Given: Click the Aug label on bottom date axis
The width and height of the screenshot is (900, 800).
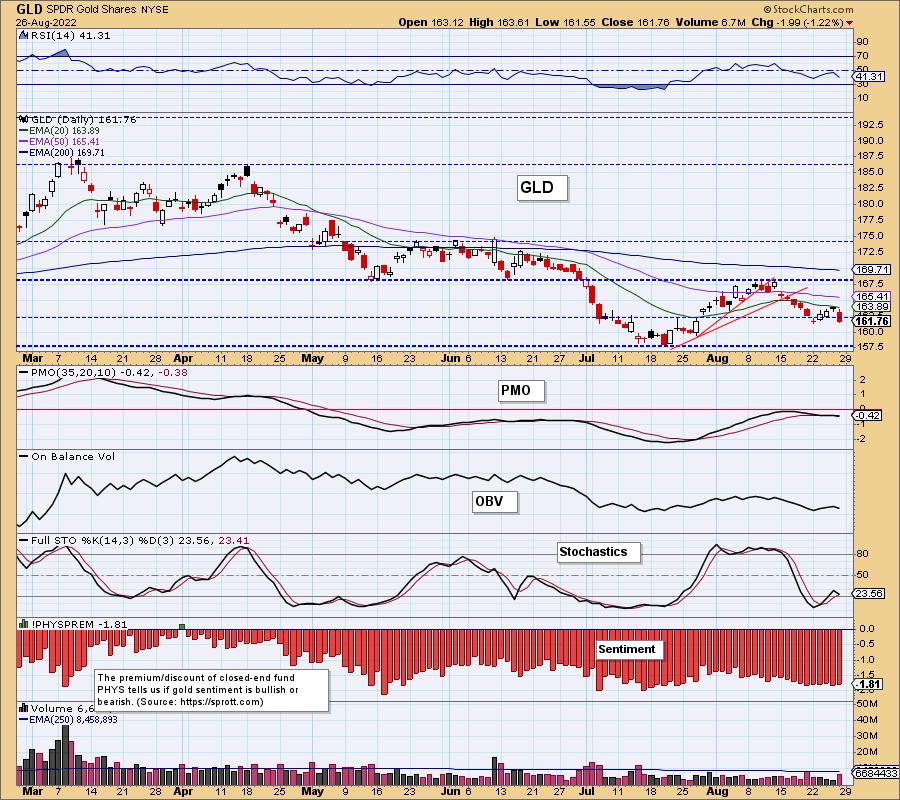Looking at the screenshot, I should (x=717, y=791).
